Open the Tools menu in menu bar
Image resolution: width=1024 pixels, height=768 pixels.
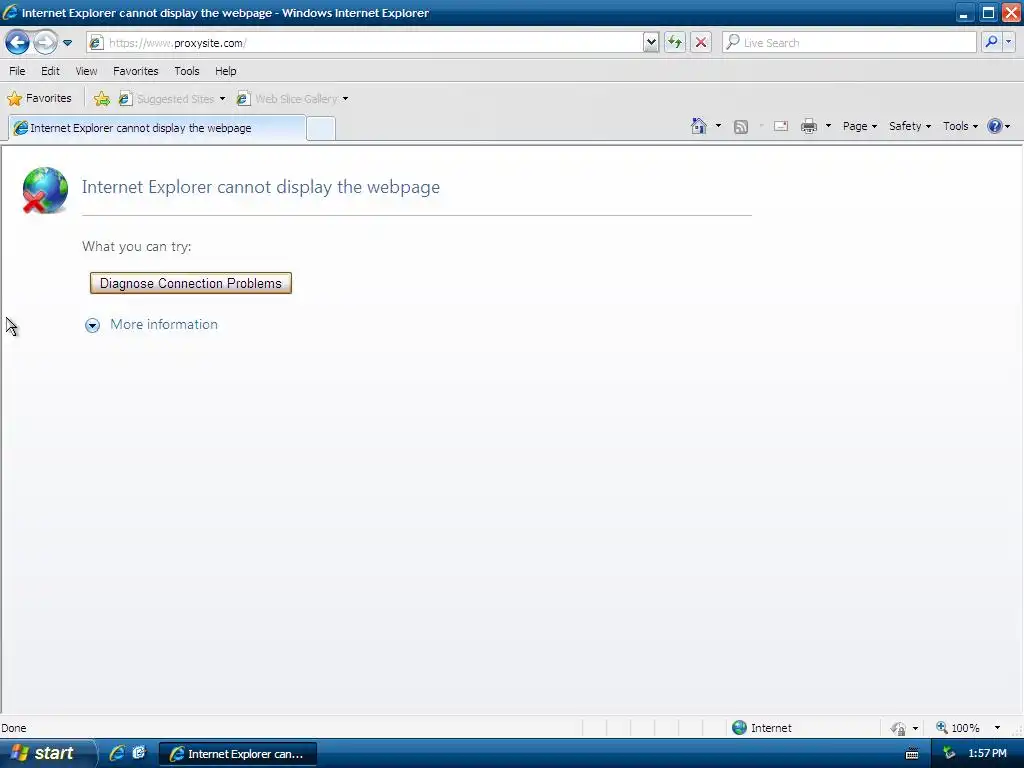coord(187,71)
